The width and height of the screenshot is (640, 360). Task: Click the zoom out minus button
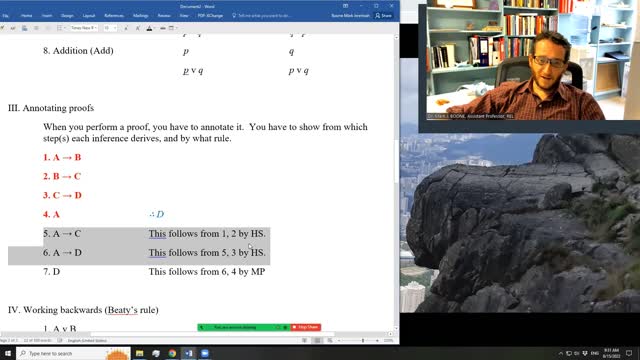[x=339, y=340]
